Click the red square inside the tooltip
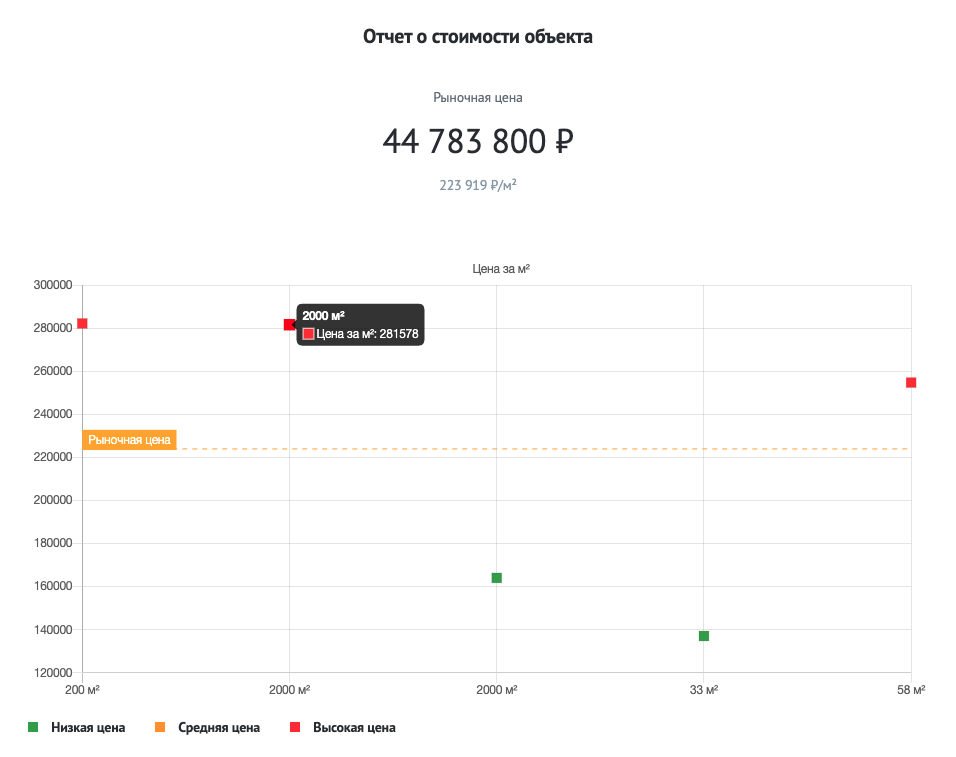Screen dimensions: 956x757 tap(309, 334)
